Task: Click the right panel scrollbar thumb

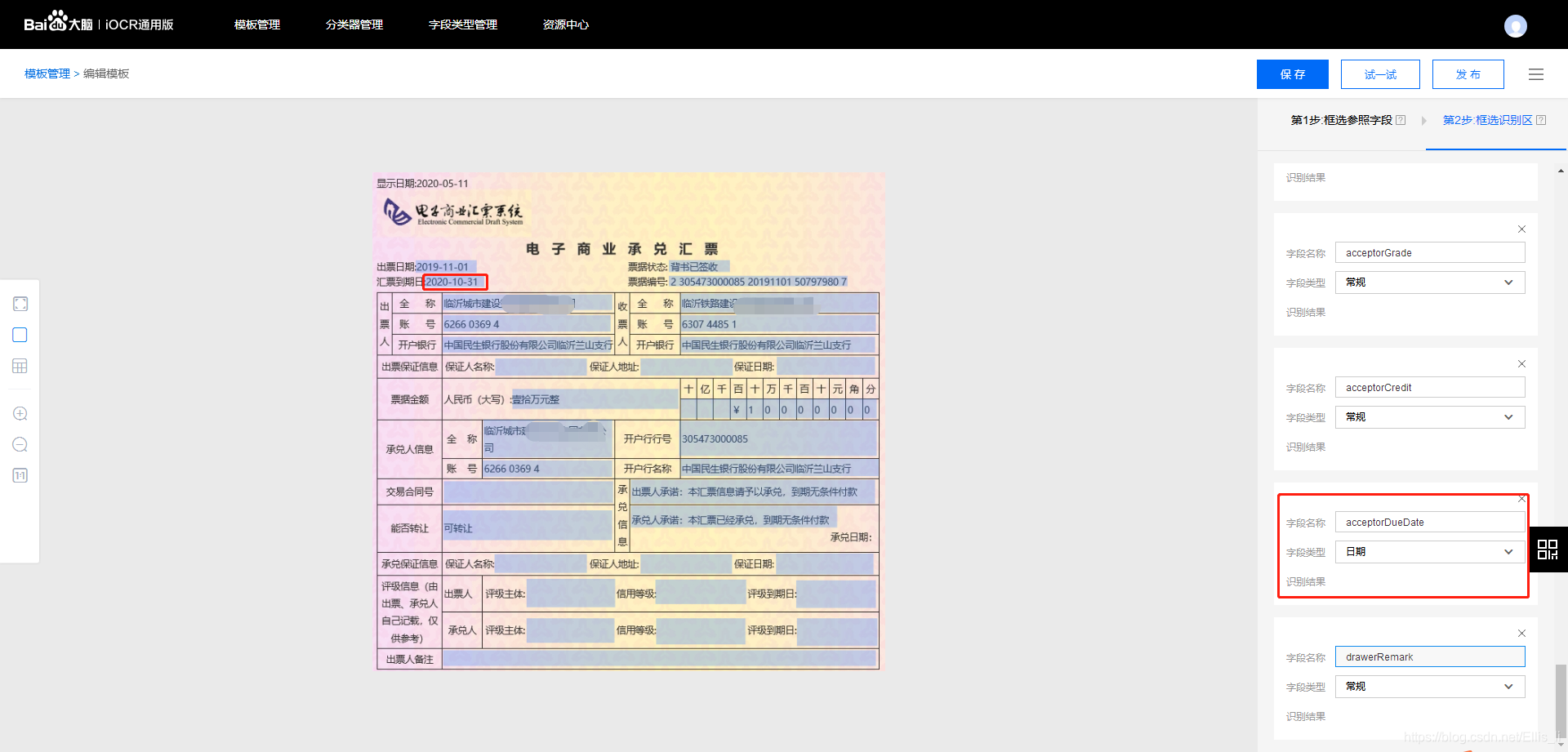Action: [1561, 702]
